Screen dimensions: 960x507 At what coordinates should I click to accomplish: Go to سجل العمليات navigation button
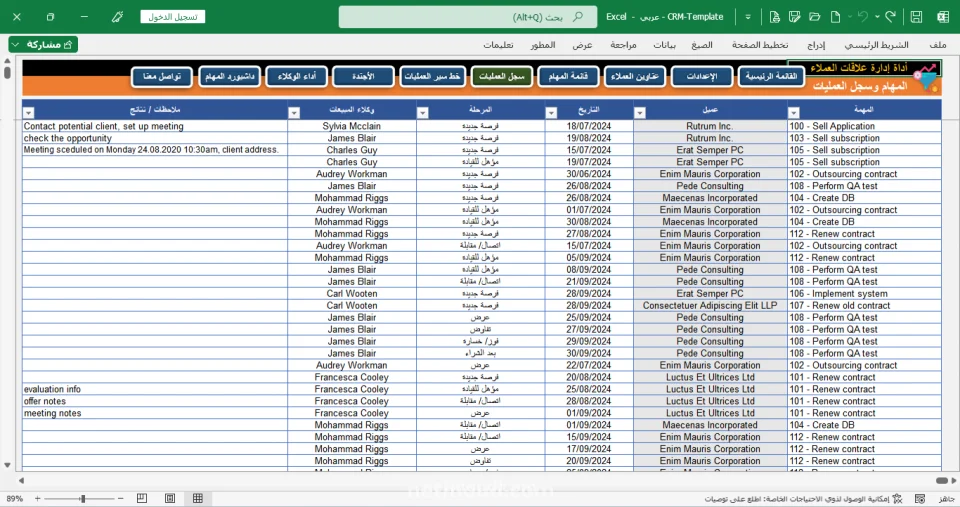coord(501,77)
